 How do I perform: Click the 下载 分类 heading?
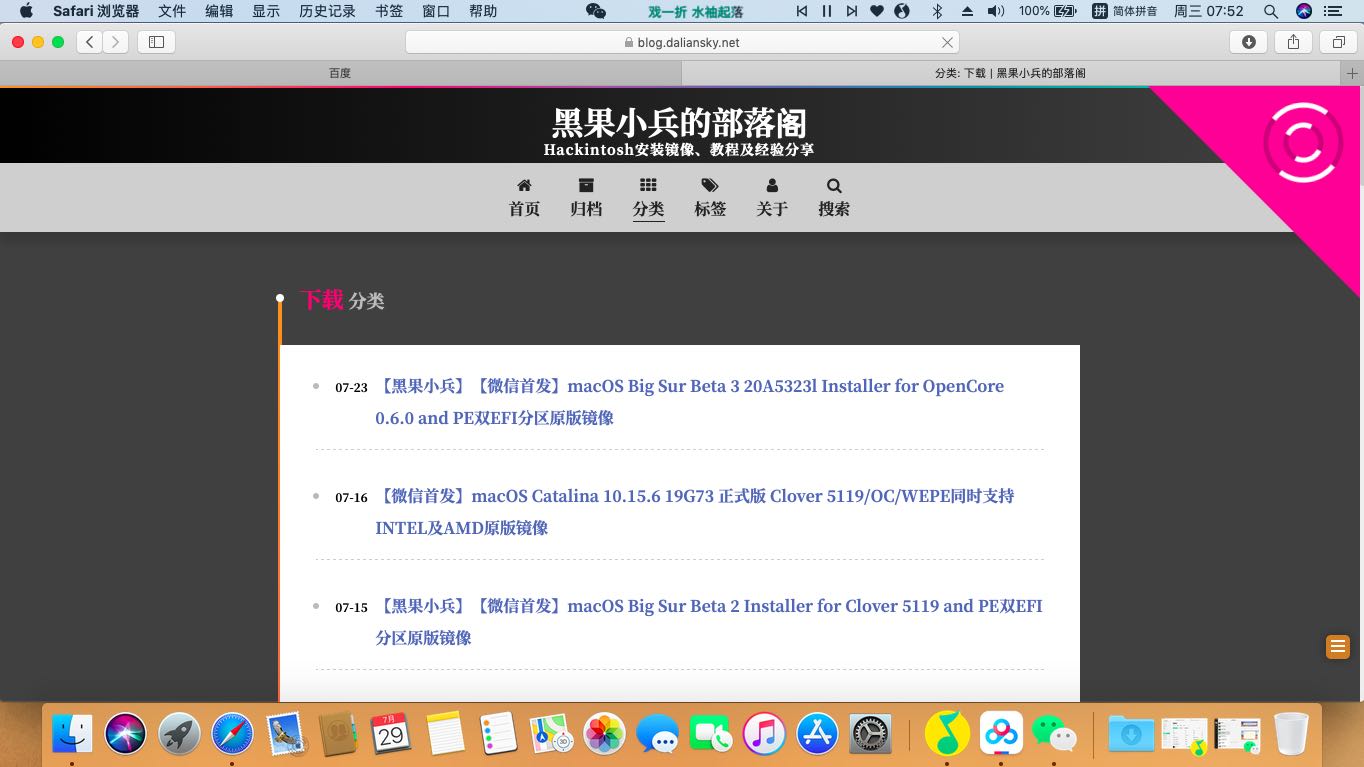(342, 300)
